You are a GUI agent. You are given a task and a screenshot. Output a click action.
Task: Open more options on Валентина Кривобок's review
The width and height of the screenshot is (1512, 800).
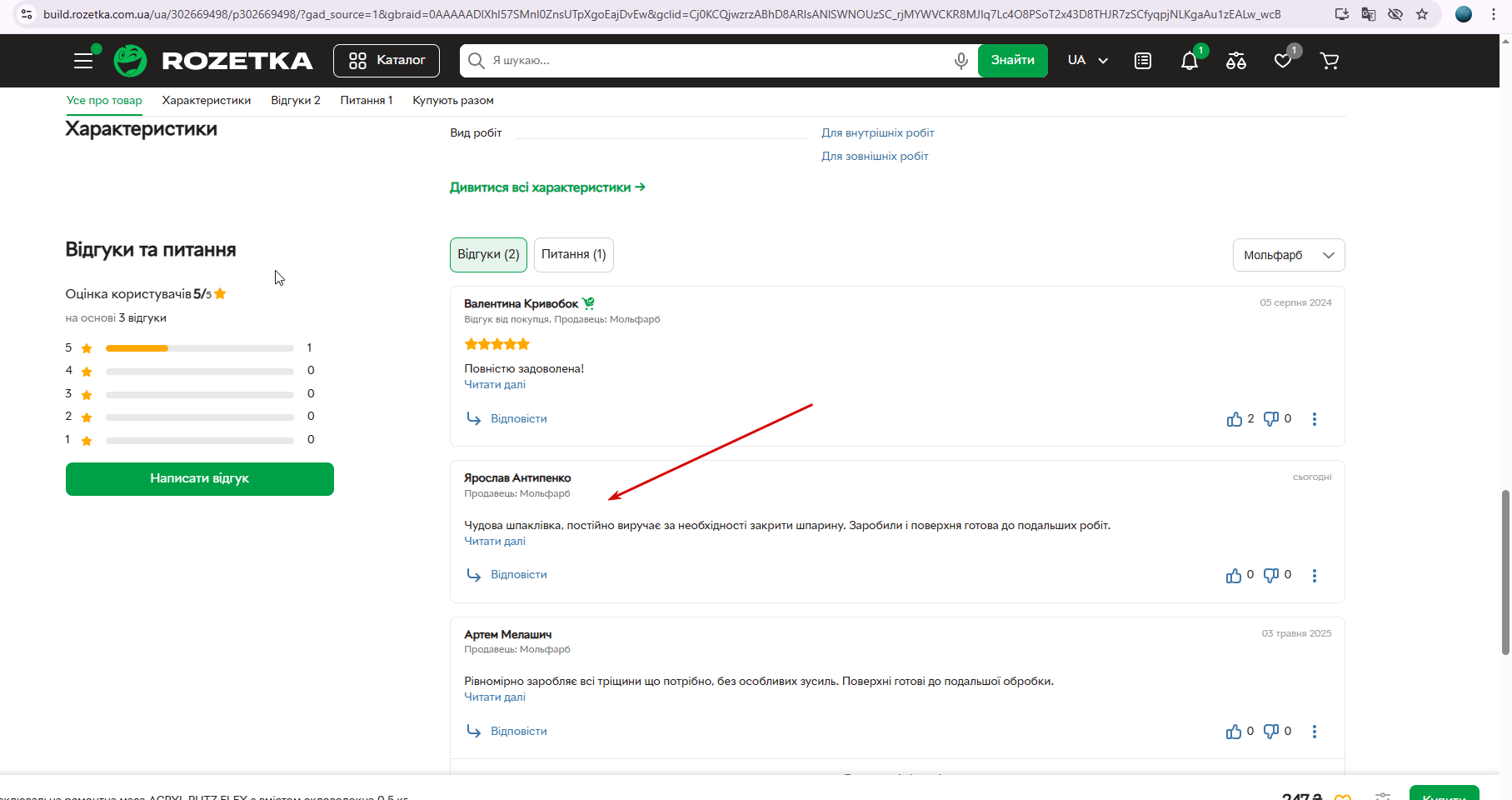(x=1315, y=419)
